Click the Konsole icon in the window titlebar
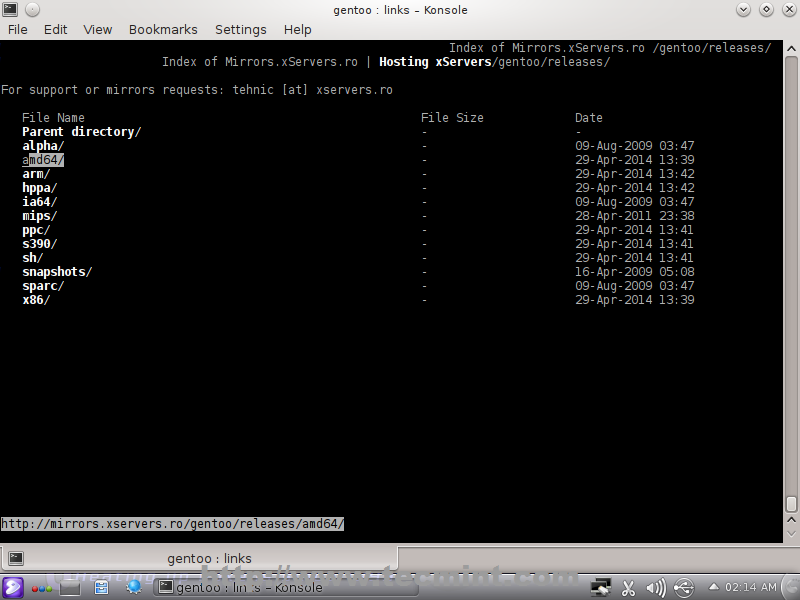Screen dimensions: 800x600 pyautogui.click(x=9, y=9)
